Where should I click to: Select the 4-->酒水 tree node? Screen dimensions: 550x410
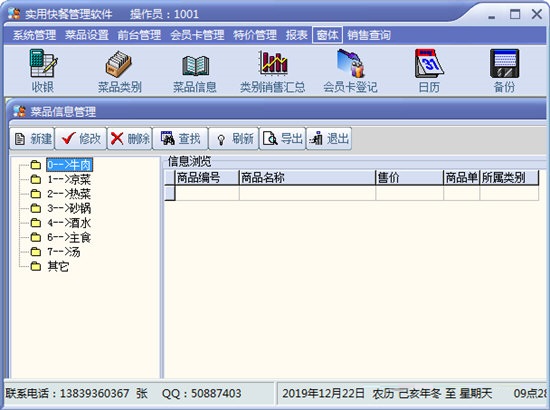[69, 223]
